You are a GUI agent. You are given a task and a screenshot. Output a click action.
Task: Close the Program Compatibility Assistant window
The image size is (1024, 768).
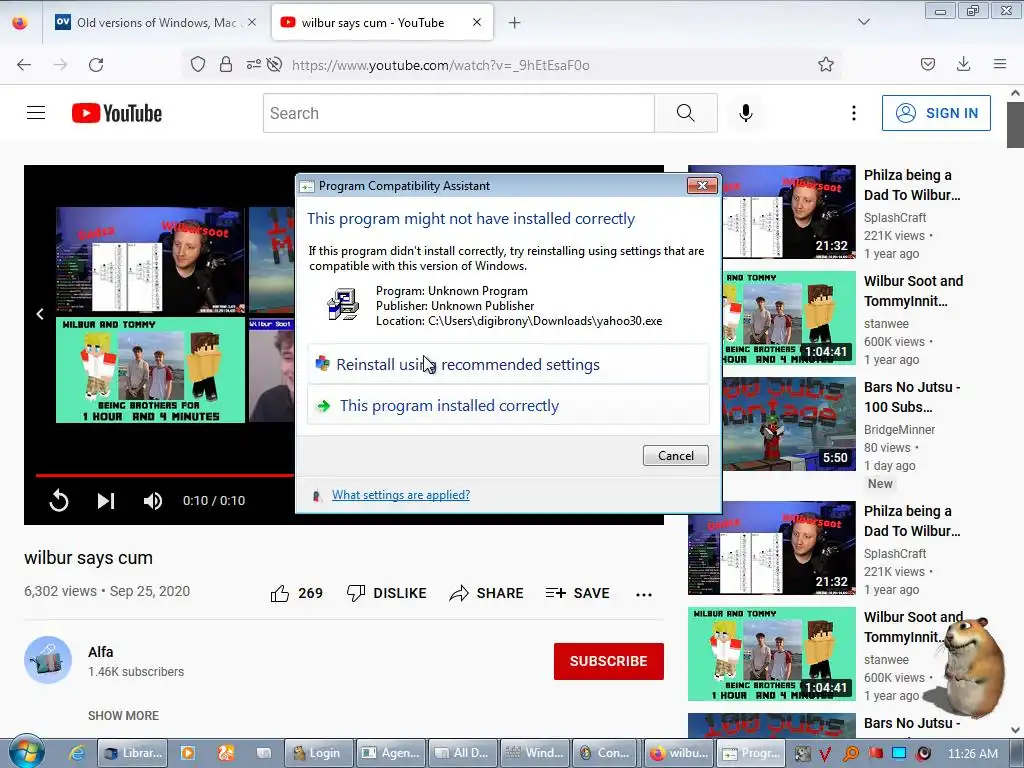(702, 185)
